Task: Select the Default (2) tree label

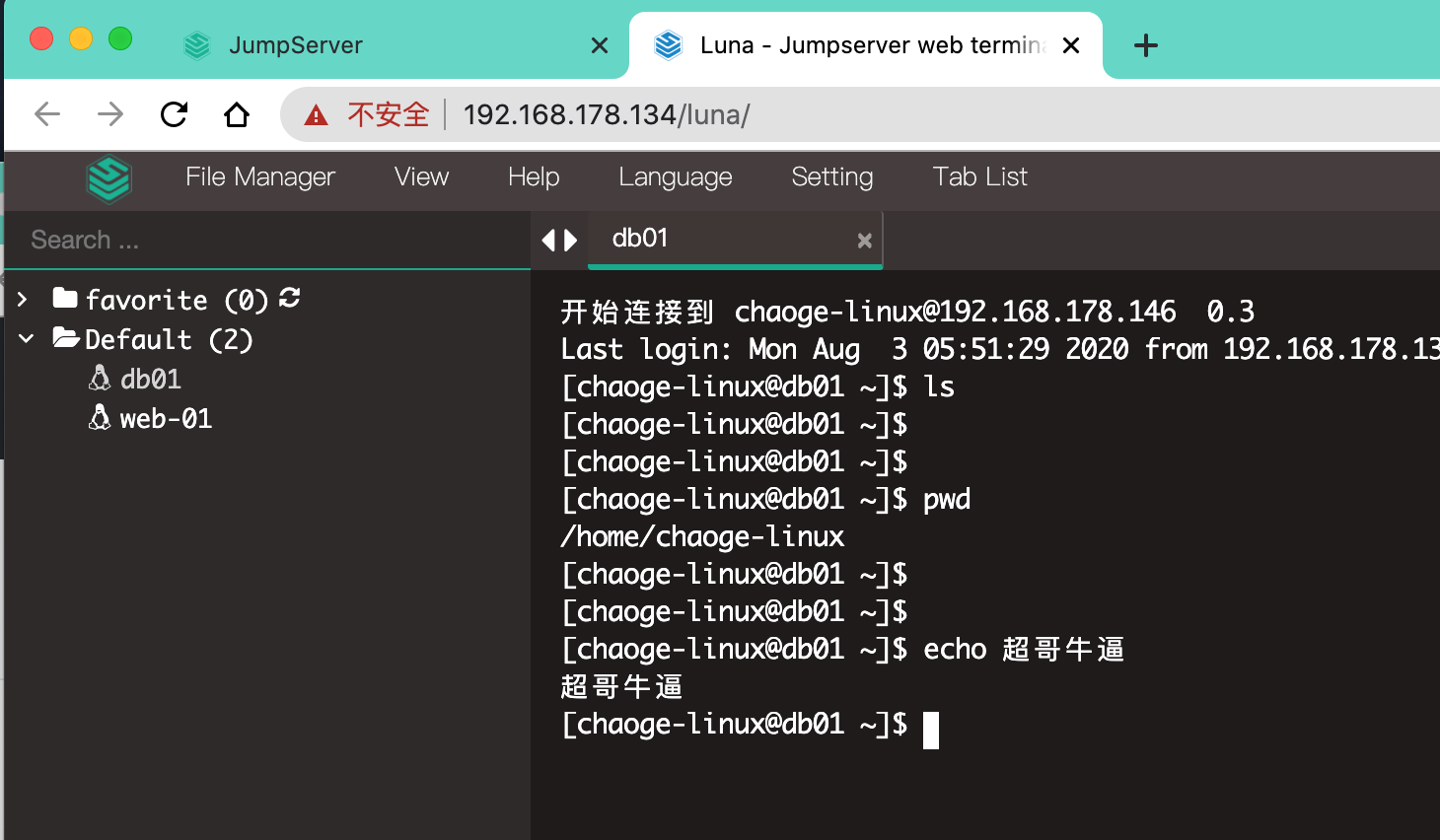Action: coord(169,340)
